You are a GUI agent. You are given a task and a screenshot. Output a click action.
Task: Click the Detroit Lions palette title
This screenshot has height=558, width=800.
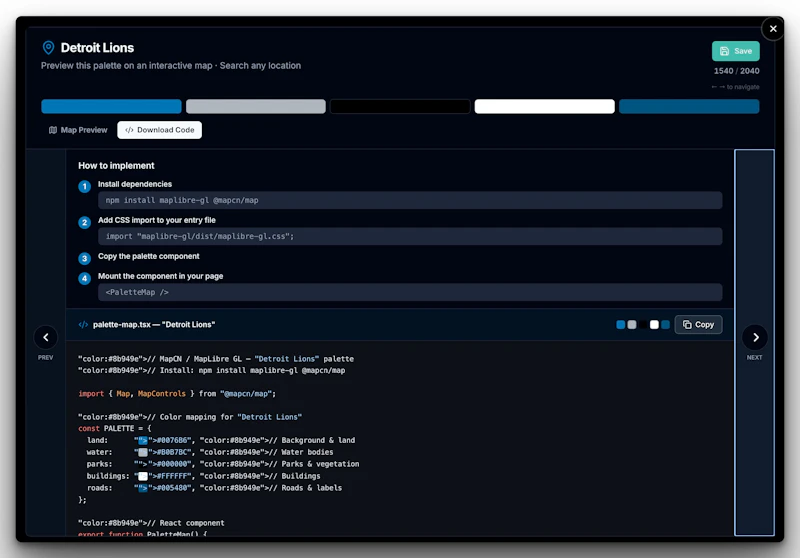pyautogui.click(x=97, y=47)
